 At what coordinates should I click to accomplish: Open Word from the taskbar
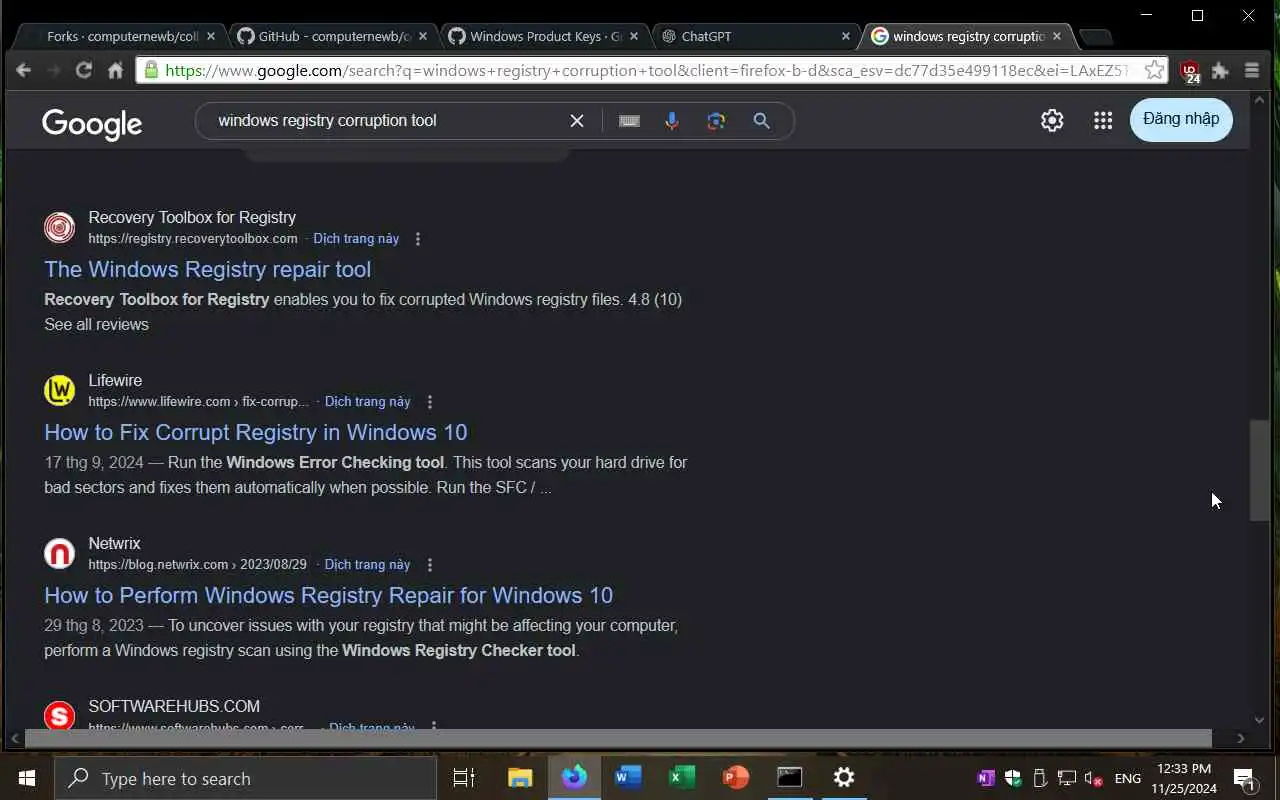pos(628,778)
